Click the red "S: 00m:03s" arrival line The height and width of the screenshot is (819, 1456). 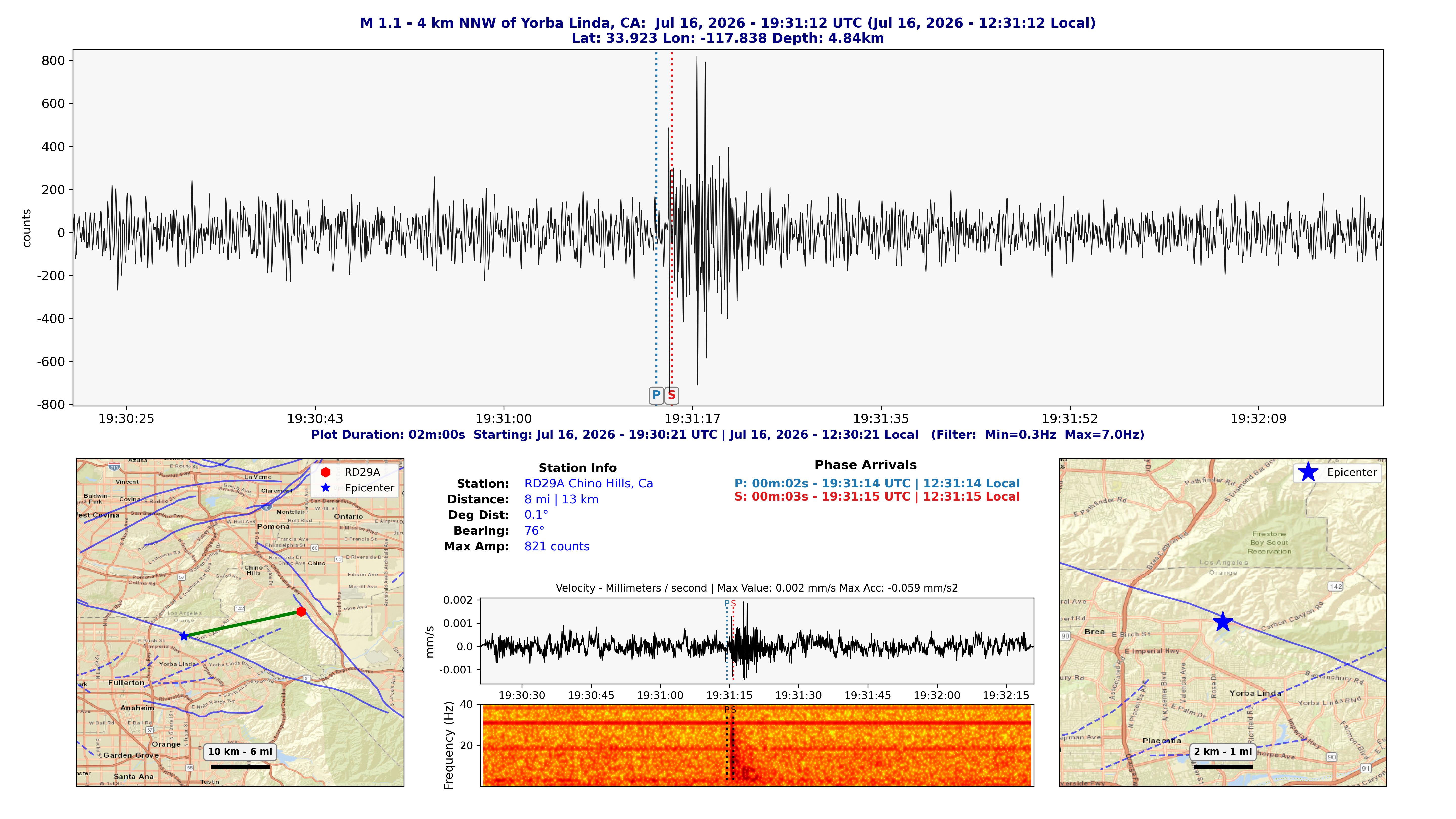[x=877, y=497]
